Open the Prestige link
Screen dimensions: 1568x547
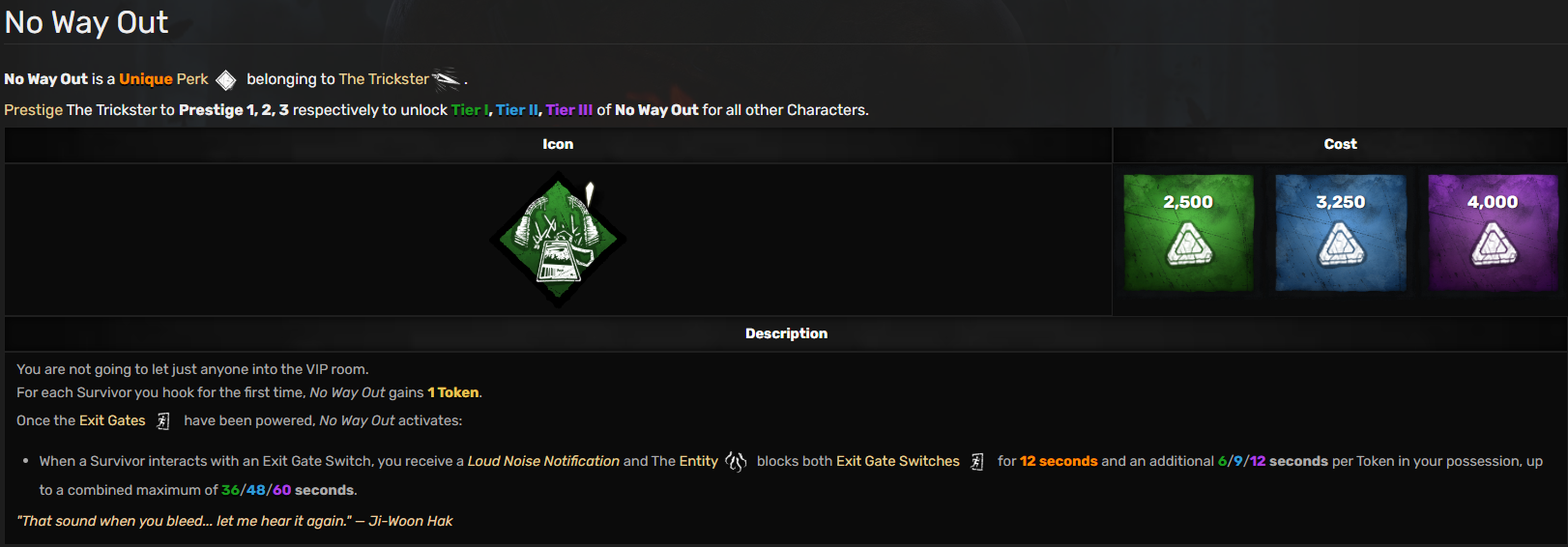click(x=33, y=110)
